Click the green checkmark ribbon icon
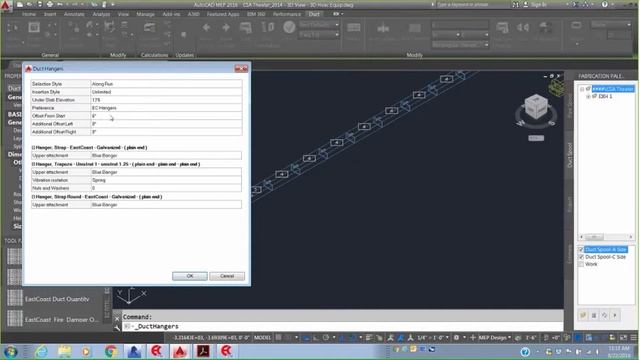Screen dimensions: 640x360 click(x=289, y=27)
